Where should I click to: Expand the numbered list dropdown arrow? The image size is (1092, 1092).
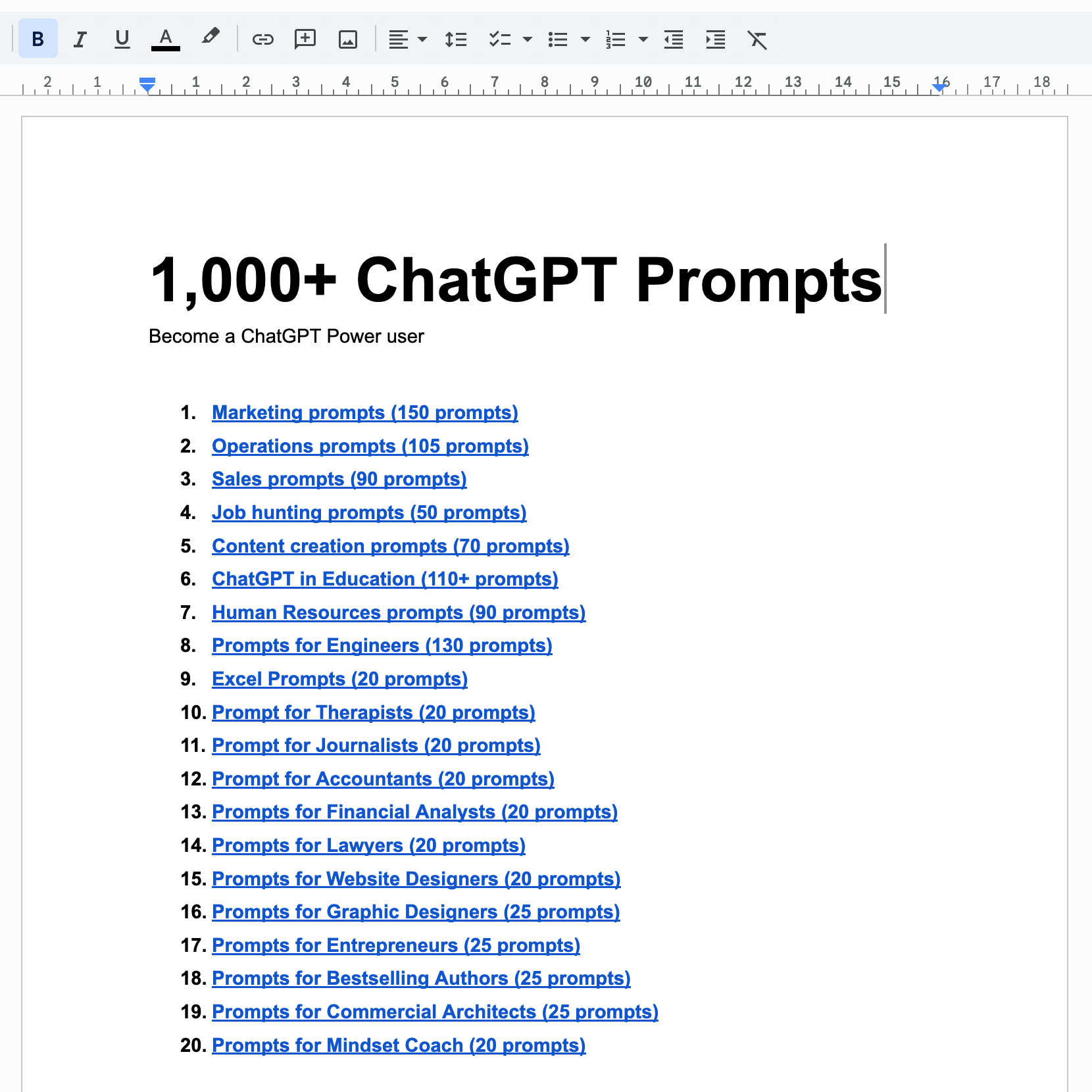point(643,39)
